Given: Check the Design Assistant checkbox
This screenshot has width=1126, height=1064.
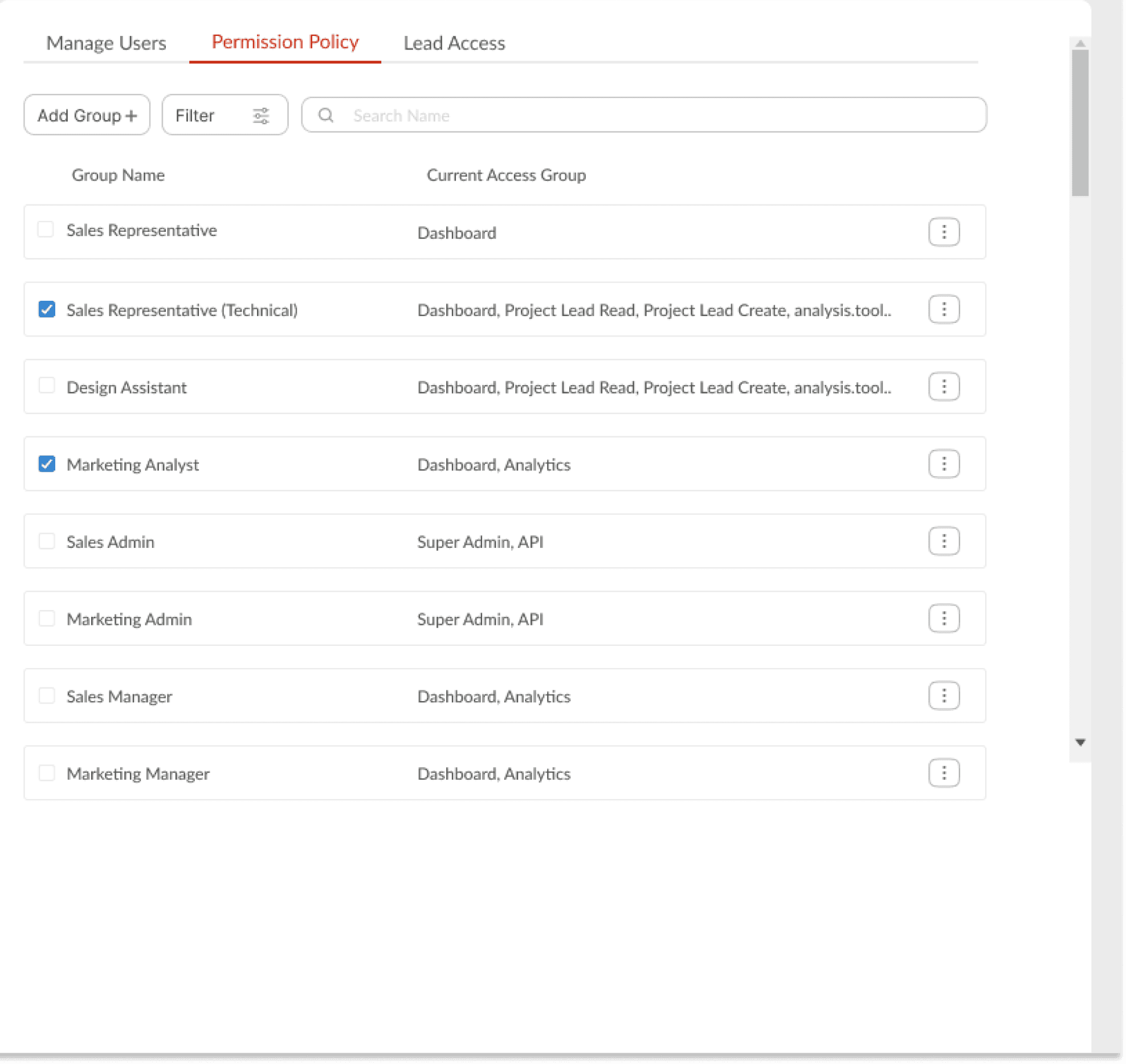Looking at the screenshot, I should [47, 386].
